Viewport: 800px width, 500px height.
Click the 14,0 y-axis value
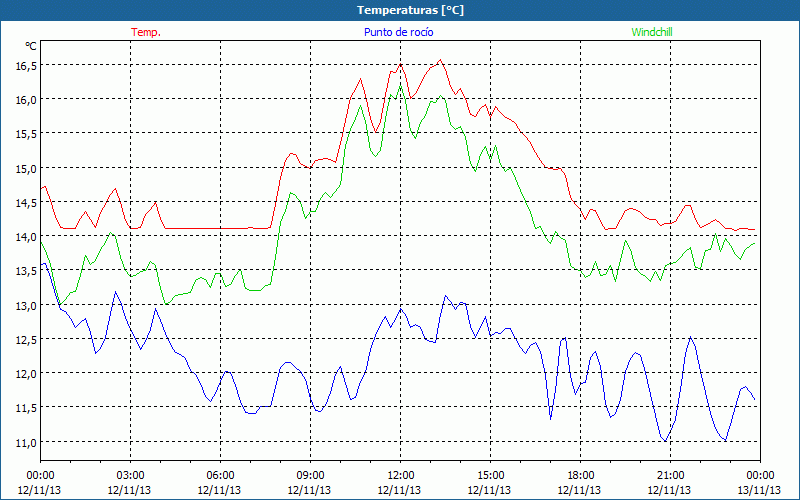26,237
